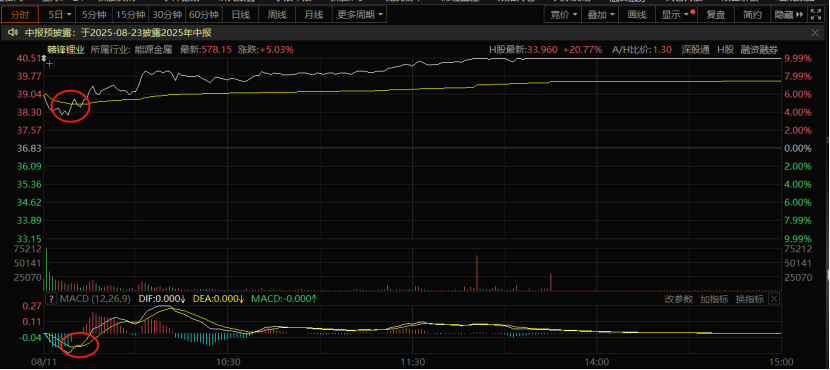The height and width of the screenshot is (370, 830).
Task: Open the 竞价 dropdown
Action: [x=563, y=15]
